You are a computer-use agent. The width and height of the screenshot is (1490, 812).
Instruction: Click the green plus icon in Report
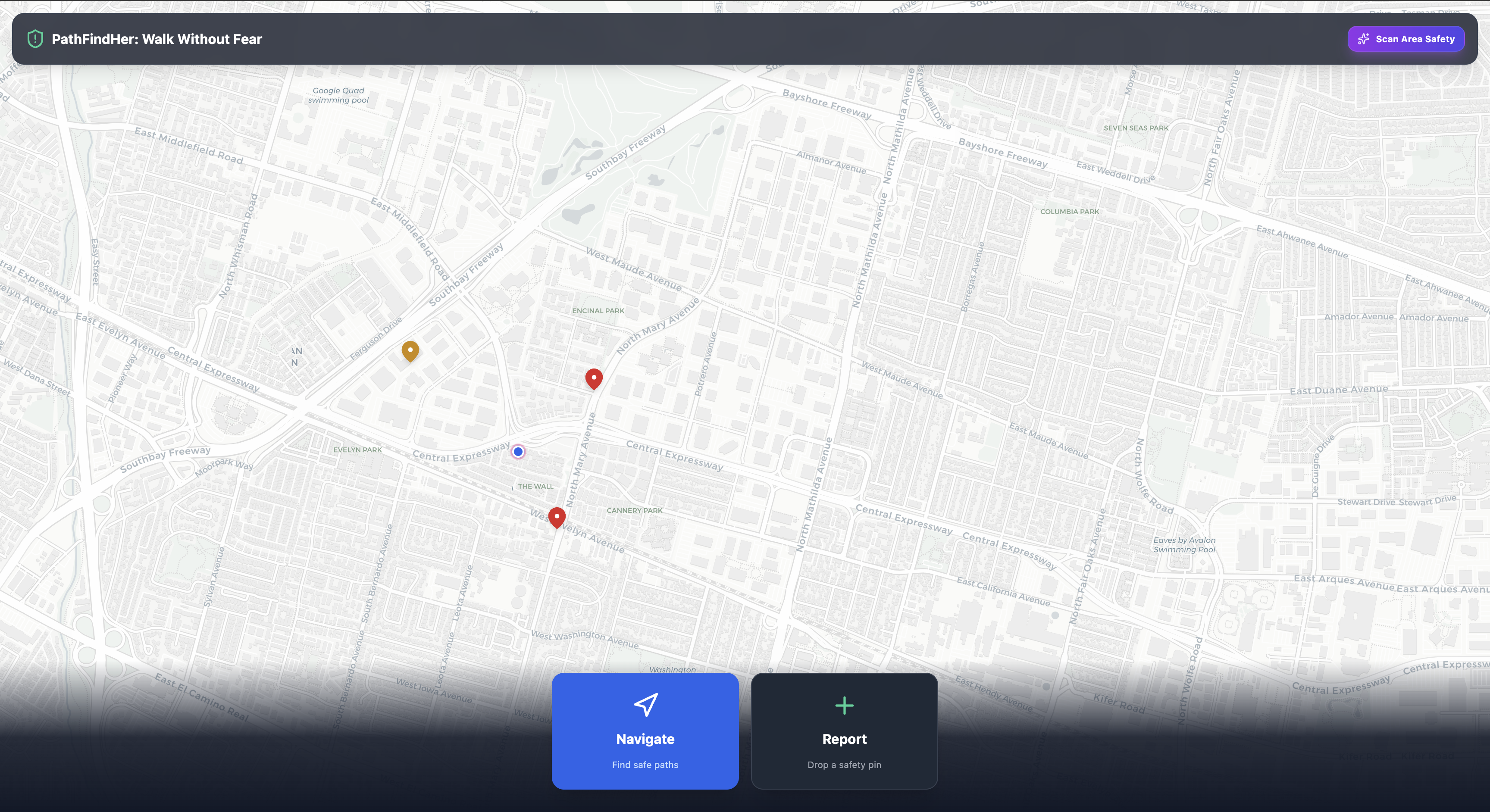click(x=844, y=705)
